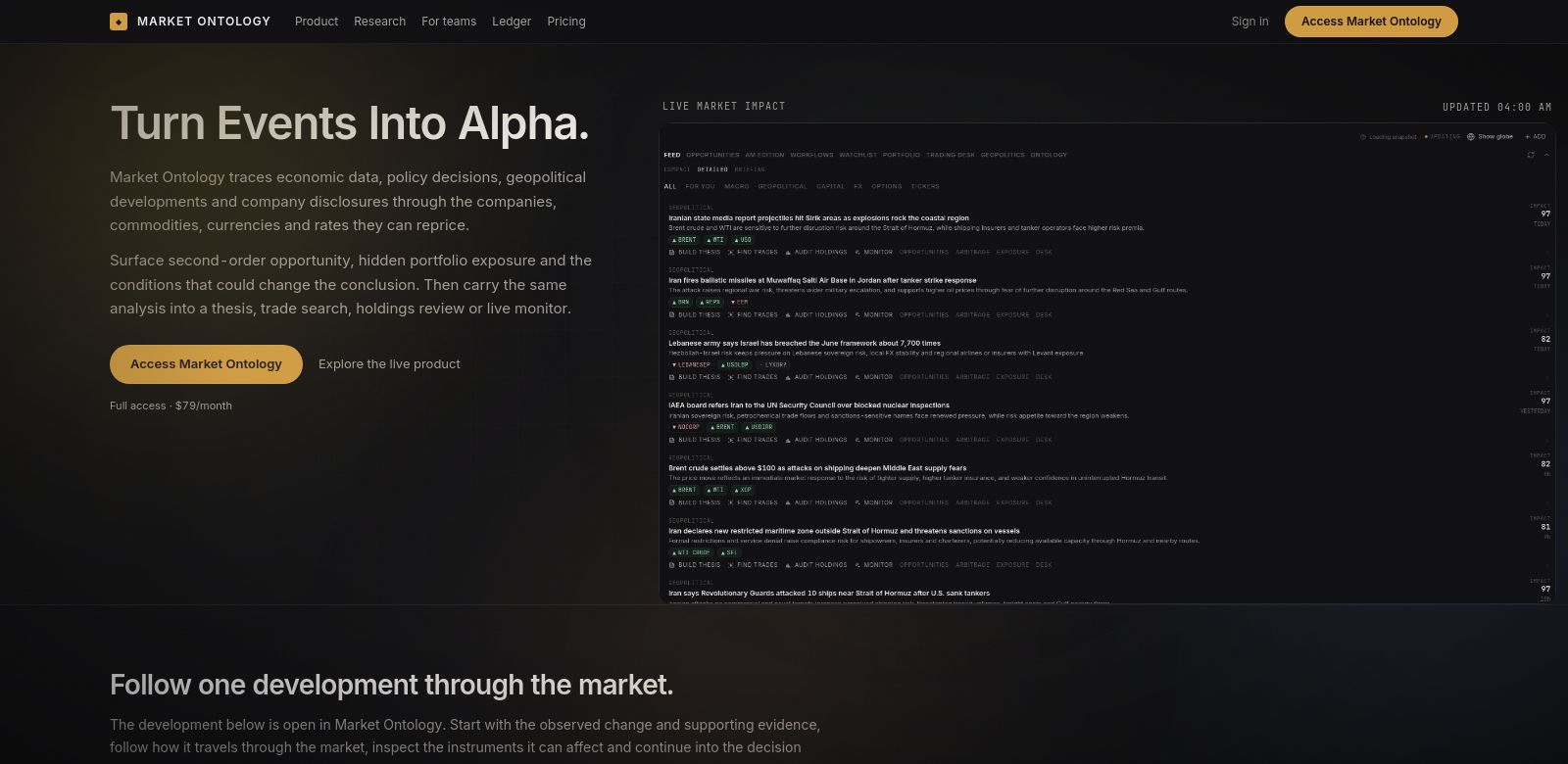Screen dimensions: 1568x764
Task: Select the GEOPOLITICS tab
Action: click(x=1003, y=155)
